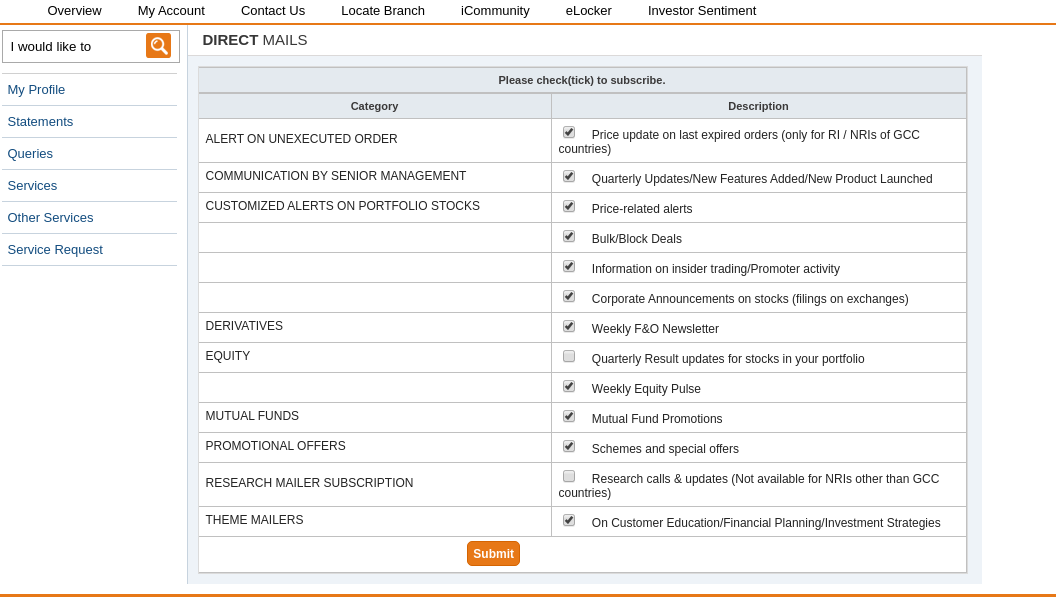Click the orange Submit button
The width and height of the screenshot is (1056, 597).
(493, 554)
